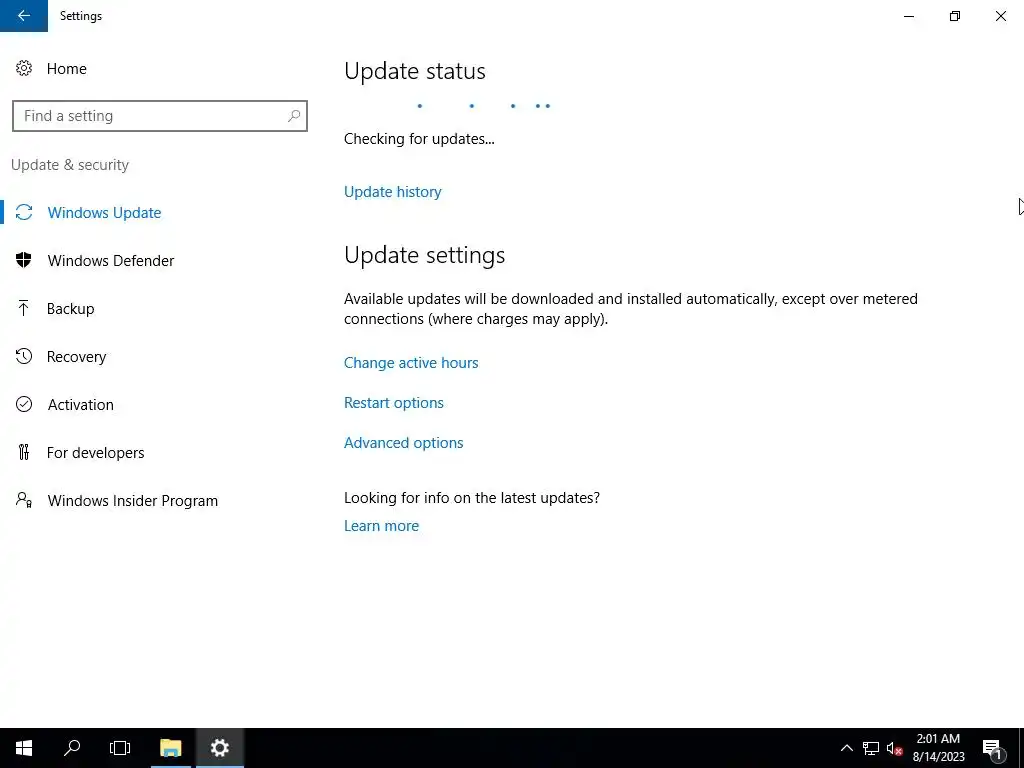Click the For developers tools icon
Image resolution: width=1024 pixels, height=768 pixels.
pyautogui.click(x=24, y=452)
